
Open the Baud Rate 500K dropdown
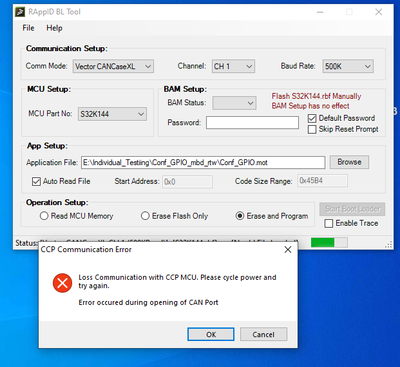[x=348, y=66]
